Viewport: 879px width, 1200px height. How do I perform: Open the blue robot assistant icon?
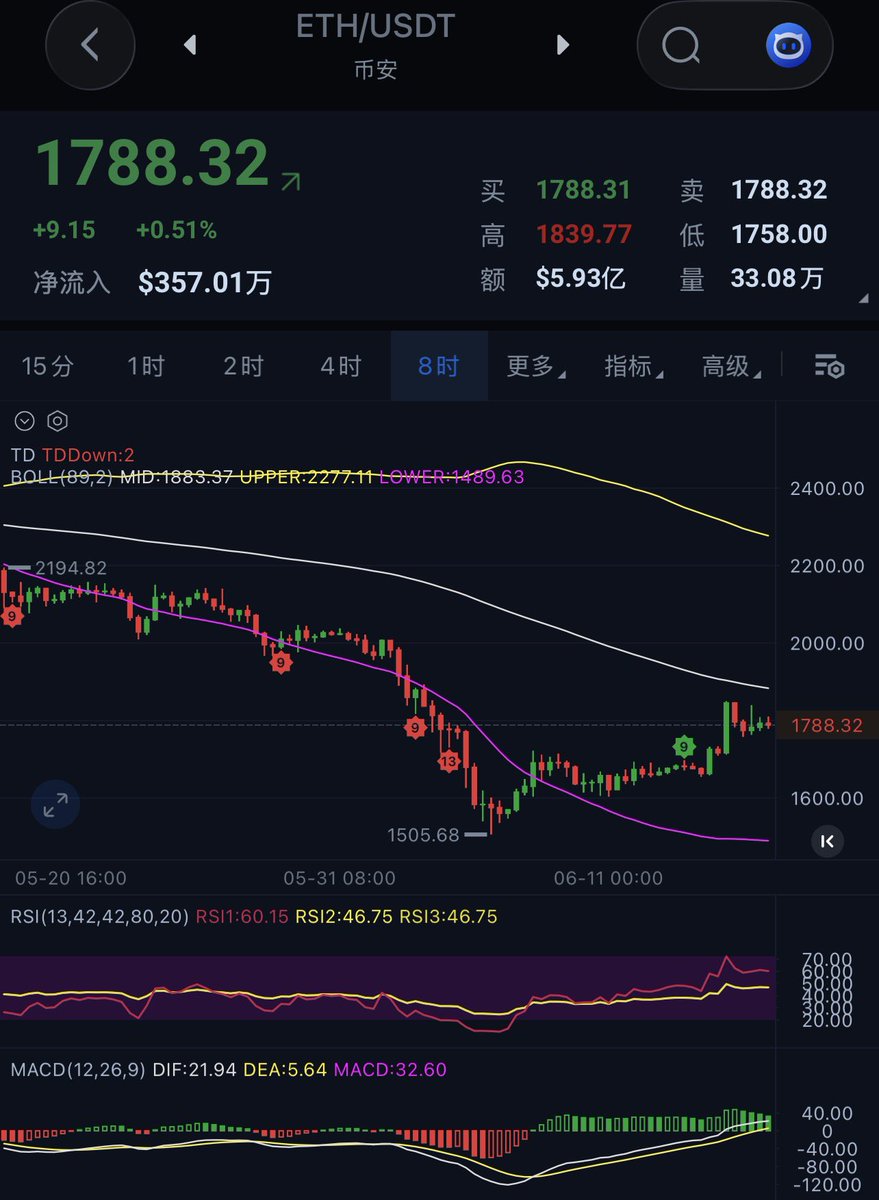tap(789, 45)
